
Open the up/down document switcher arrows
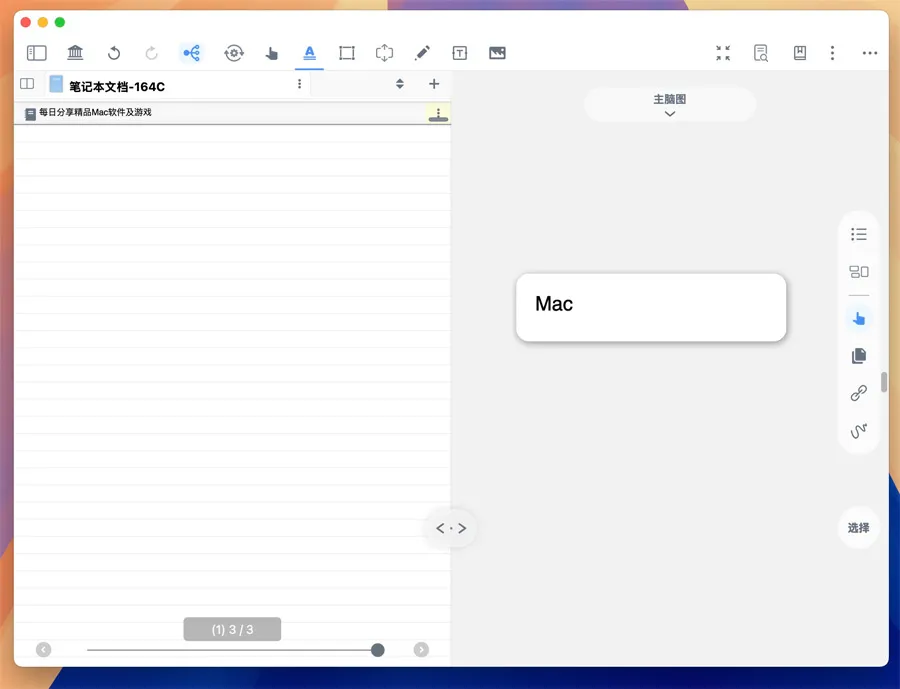[x=400, y=84]
